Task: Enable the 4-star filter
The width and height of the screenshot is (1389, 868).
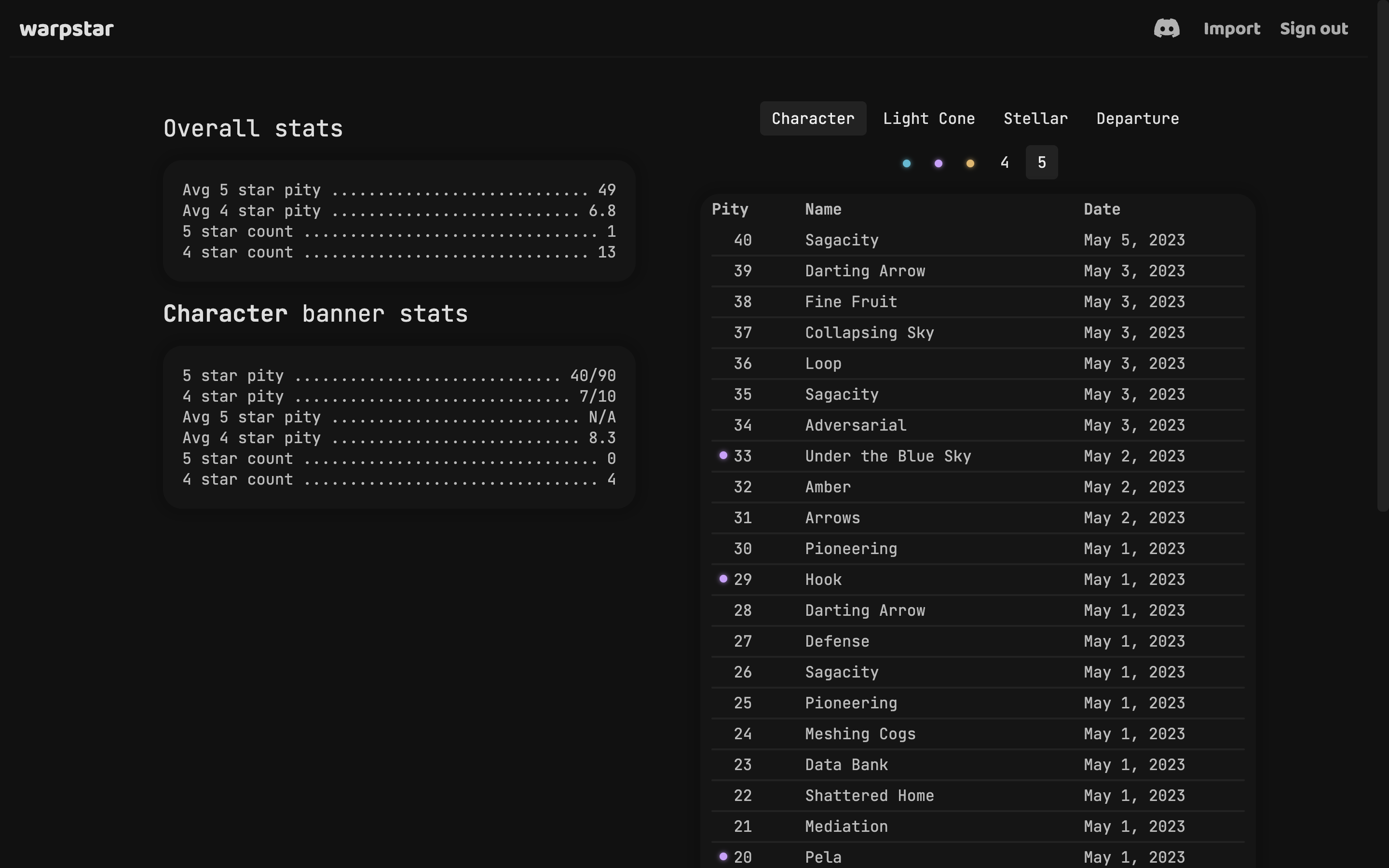Action: coord(1005,162)
